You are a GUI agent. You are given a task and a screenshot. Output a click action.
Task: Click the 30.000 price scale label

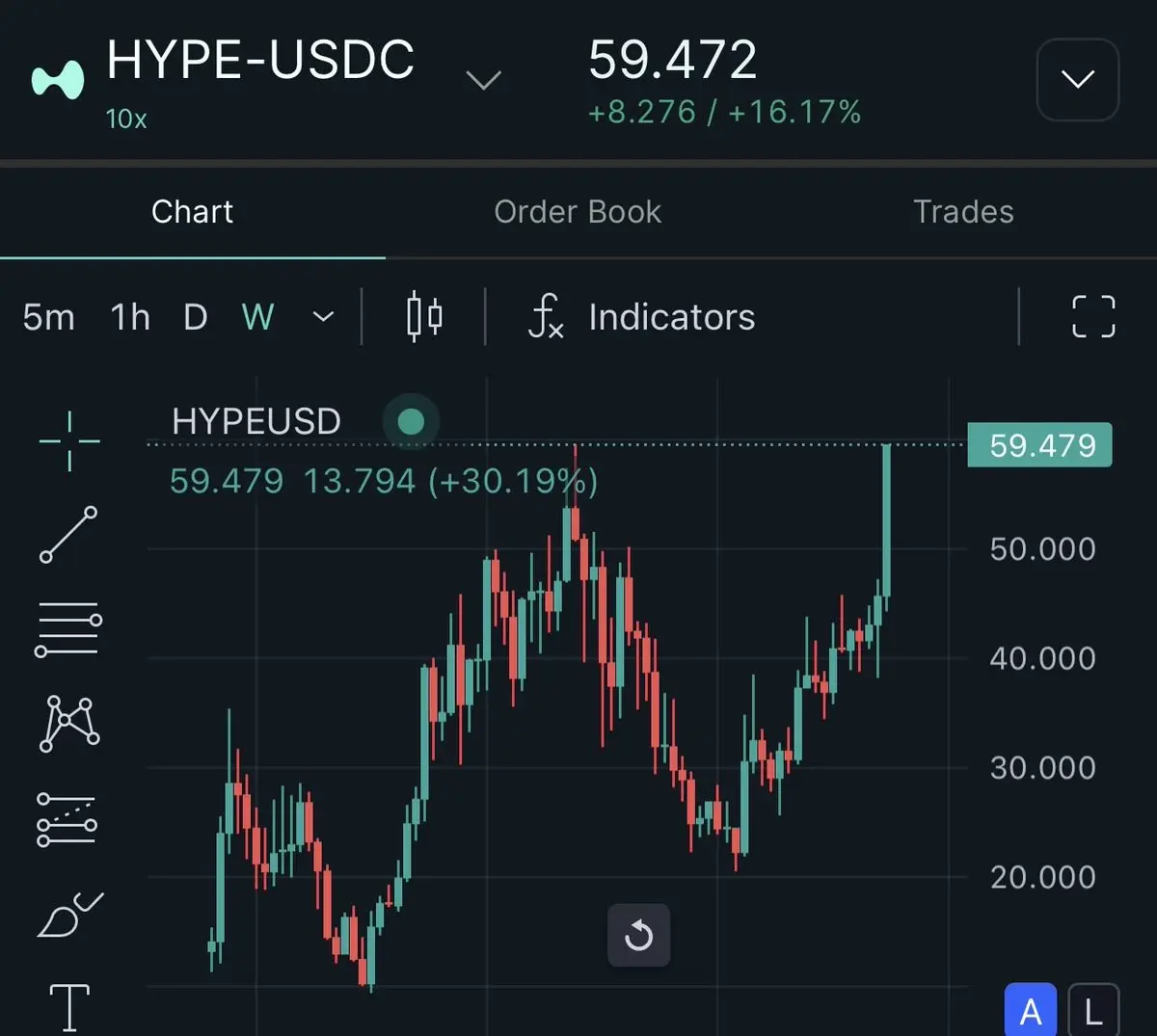point(1042,768)
